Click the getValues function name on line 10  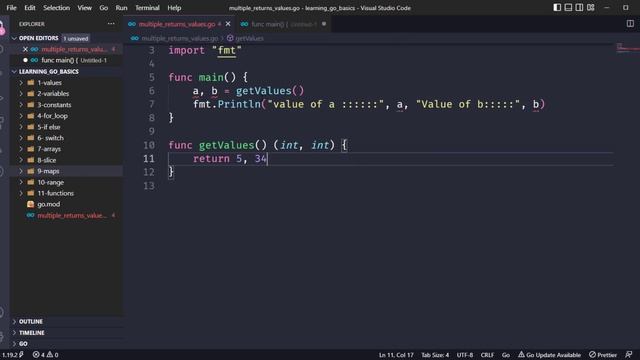pos(227,145)
